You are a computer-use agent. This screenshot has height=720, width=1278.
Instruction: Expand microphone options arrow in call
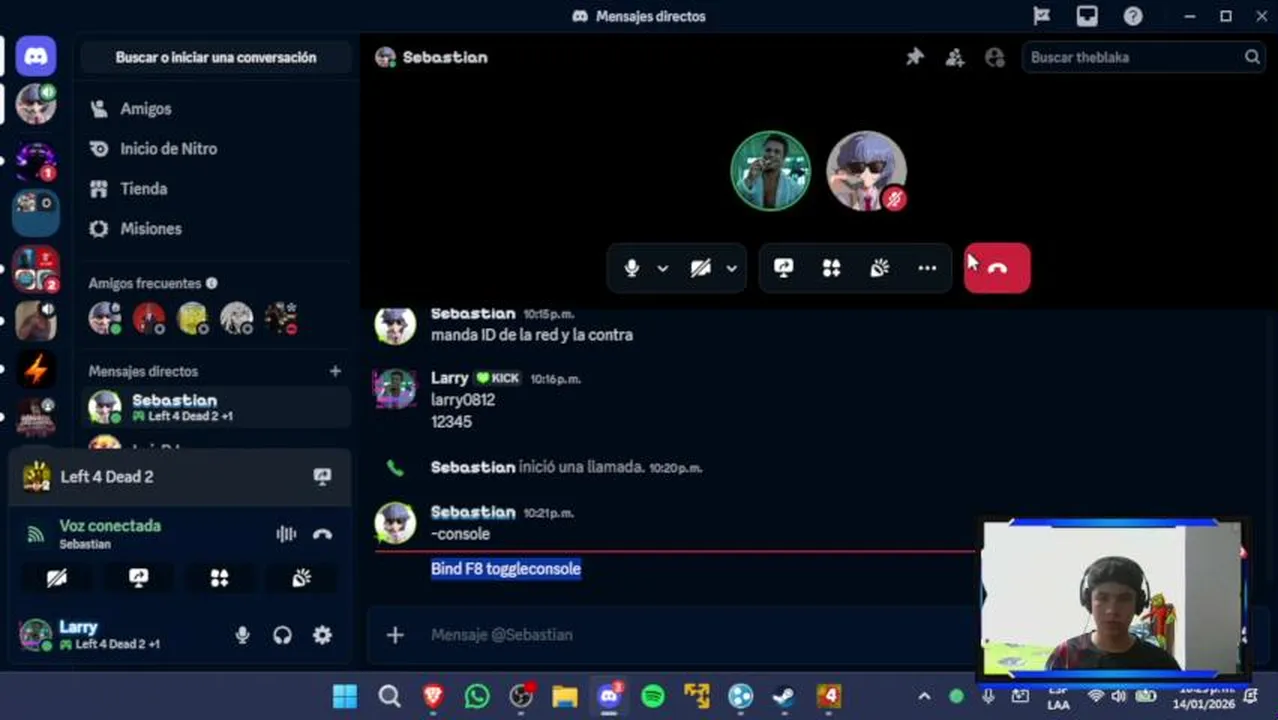[x=662, y=268]
